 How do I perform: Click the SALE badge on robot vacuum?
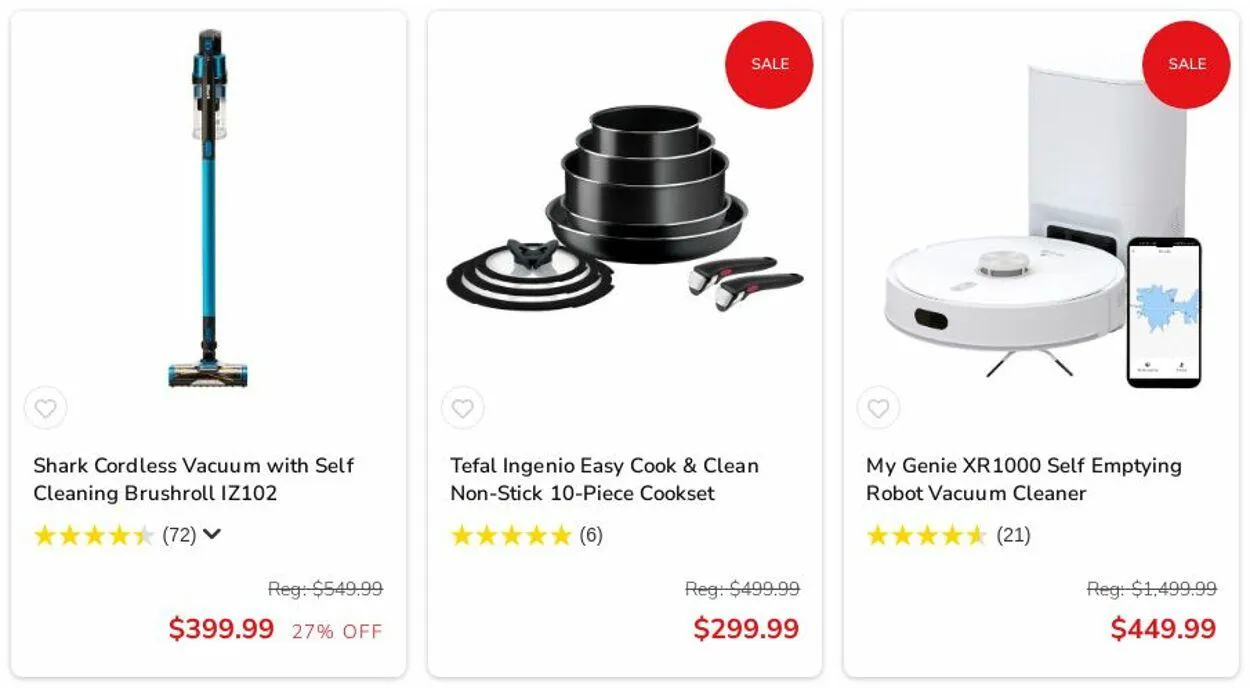[x=1186, y=63]
